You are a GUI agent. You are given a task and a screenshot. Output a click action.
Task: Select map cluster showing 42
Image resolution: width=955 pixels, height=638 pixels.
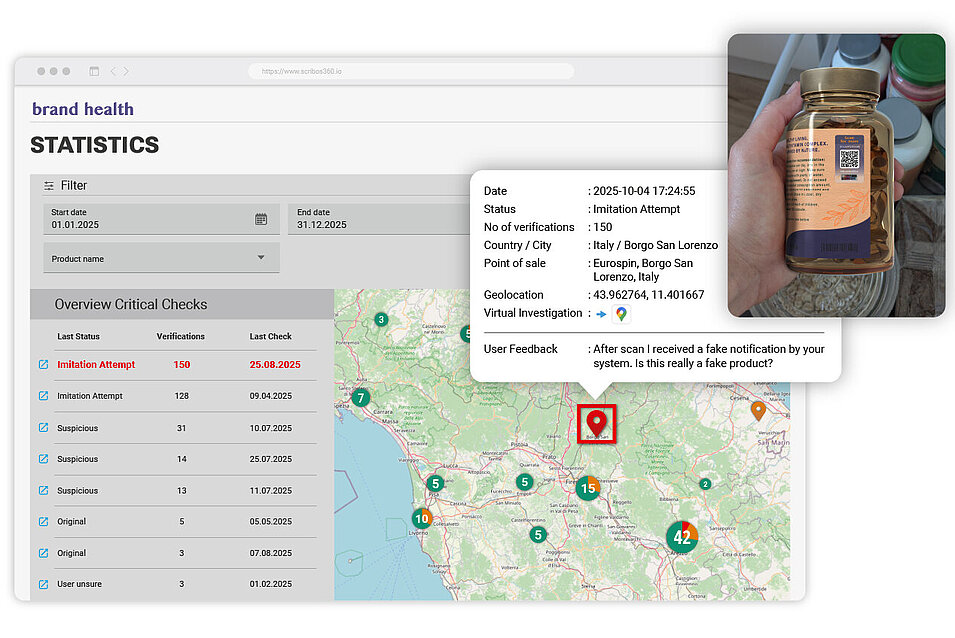[x=682, y=537]
